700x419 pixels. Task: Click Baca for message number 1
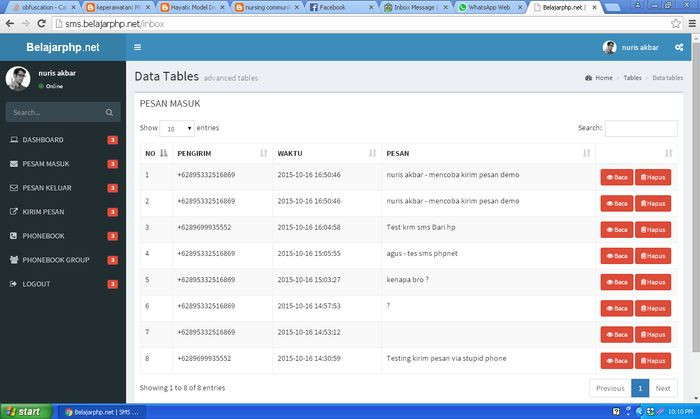(x=617, y=177)
